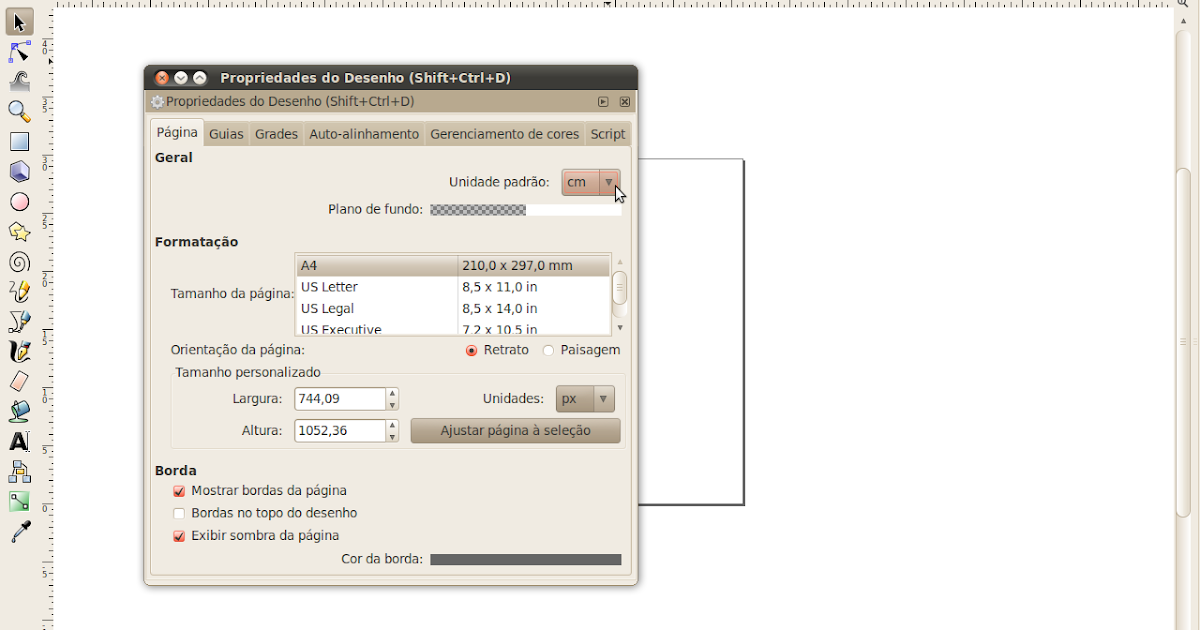Select the Bezier pen tool
This screenshot has width=1200, height=630.
point(19,322)
